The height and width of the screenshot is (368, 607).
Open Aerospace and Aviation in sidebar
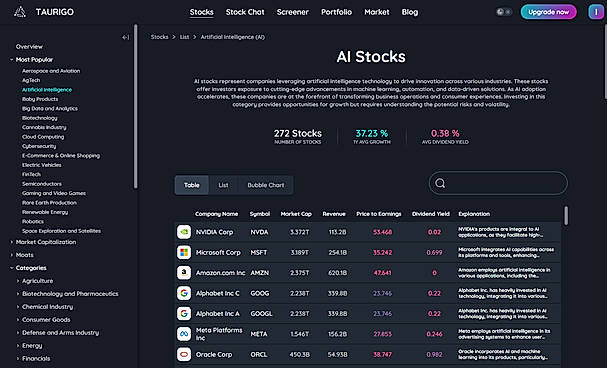click(x=51, y=71)
